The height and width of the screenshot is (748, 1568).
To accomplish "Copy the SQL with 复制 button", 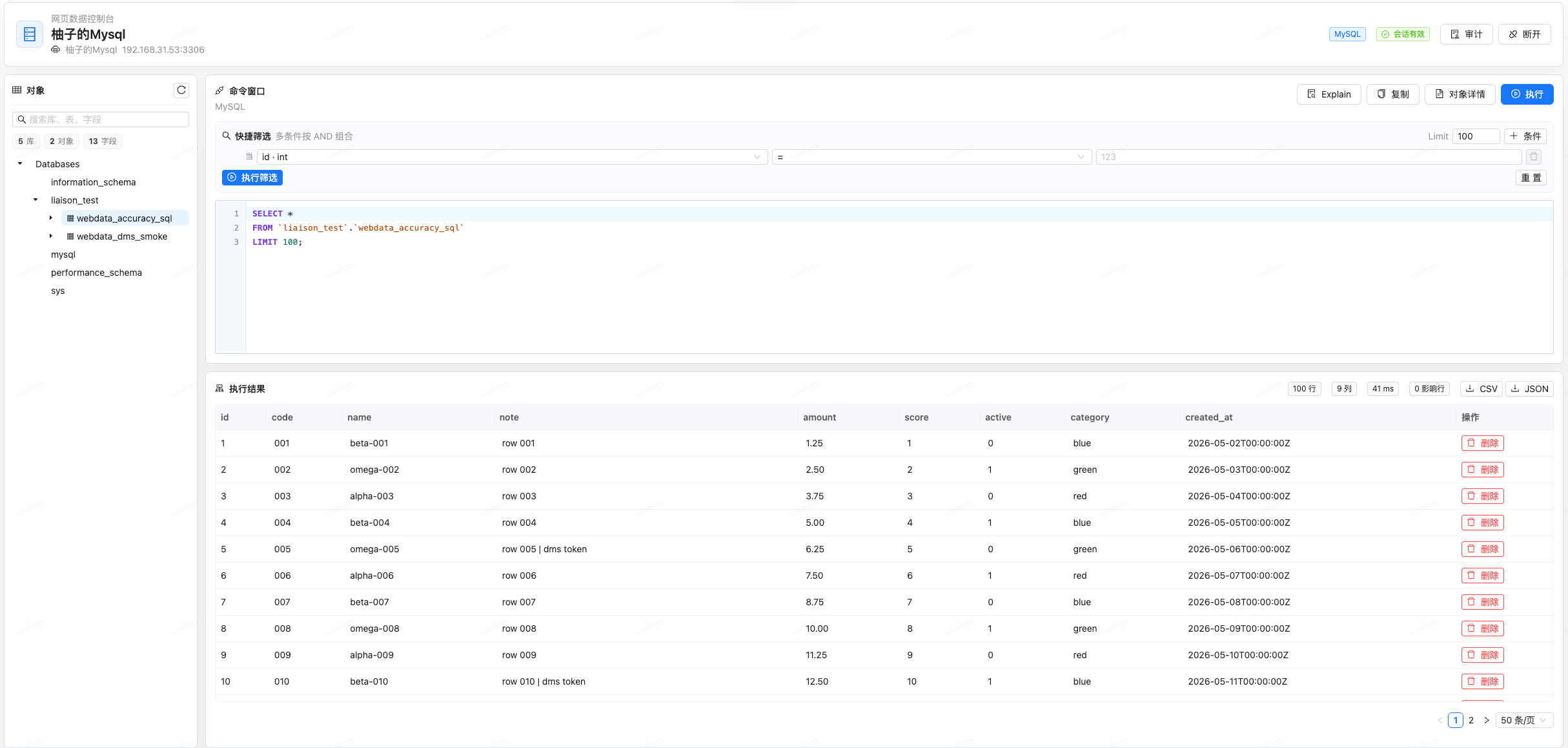I will 1392,94.
